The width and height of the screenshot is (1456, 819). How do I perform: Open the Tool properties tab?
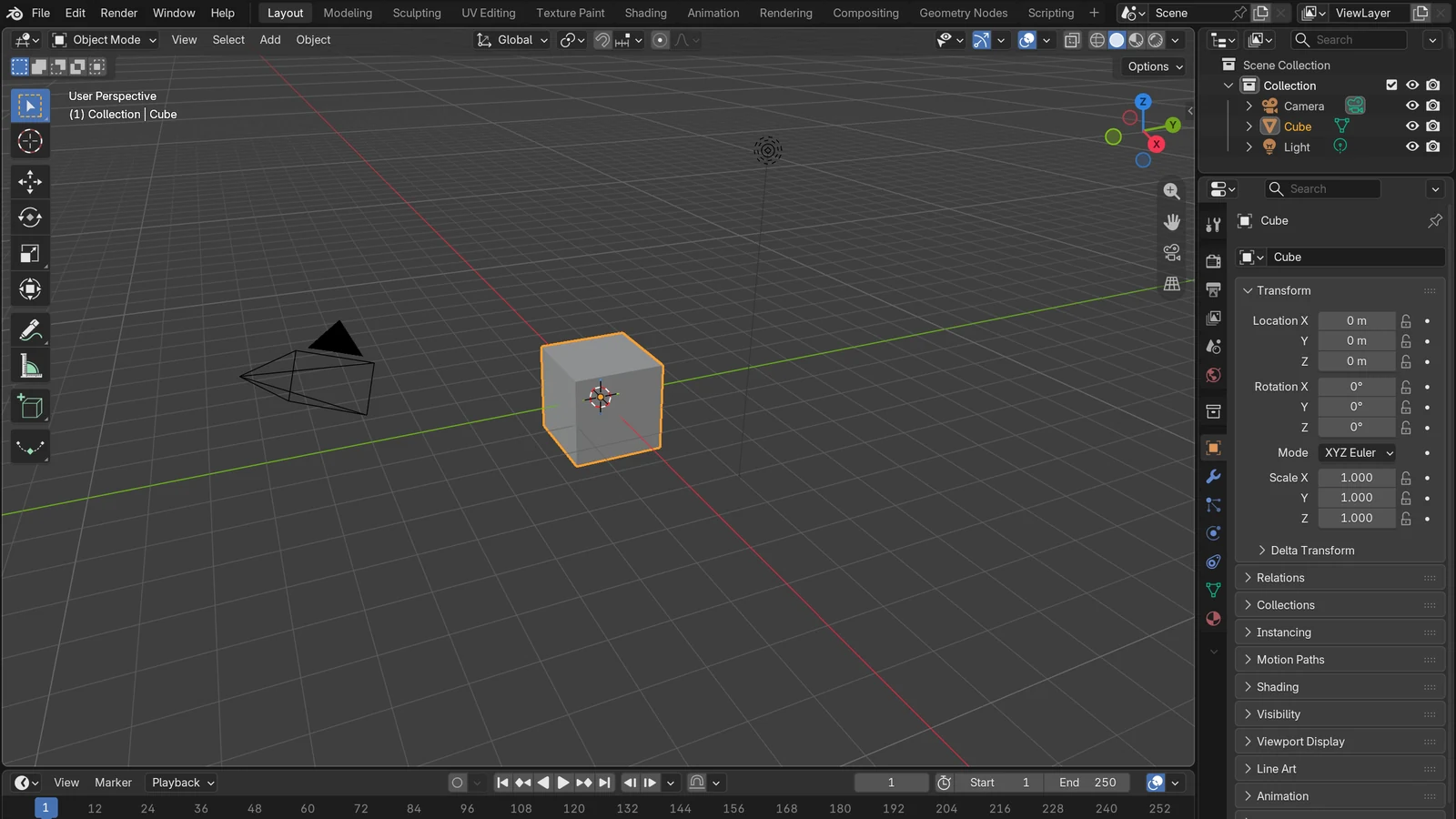coord(1213,225)
